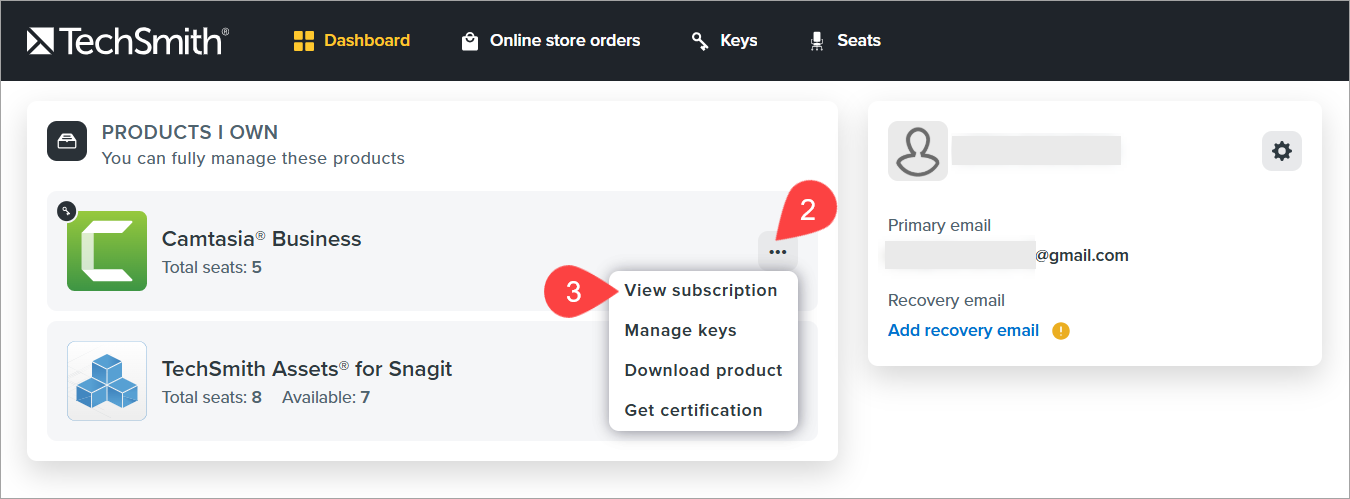Navigate to the Seats section
Image resolution: width=1350 pixels, height=499 pixels.
pos(858,41)
